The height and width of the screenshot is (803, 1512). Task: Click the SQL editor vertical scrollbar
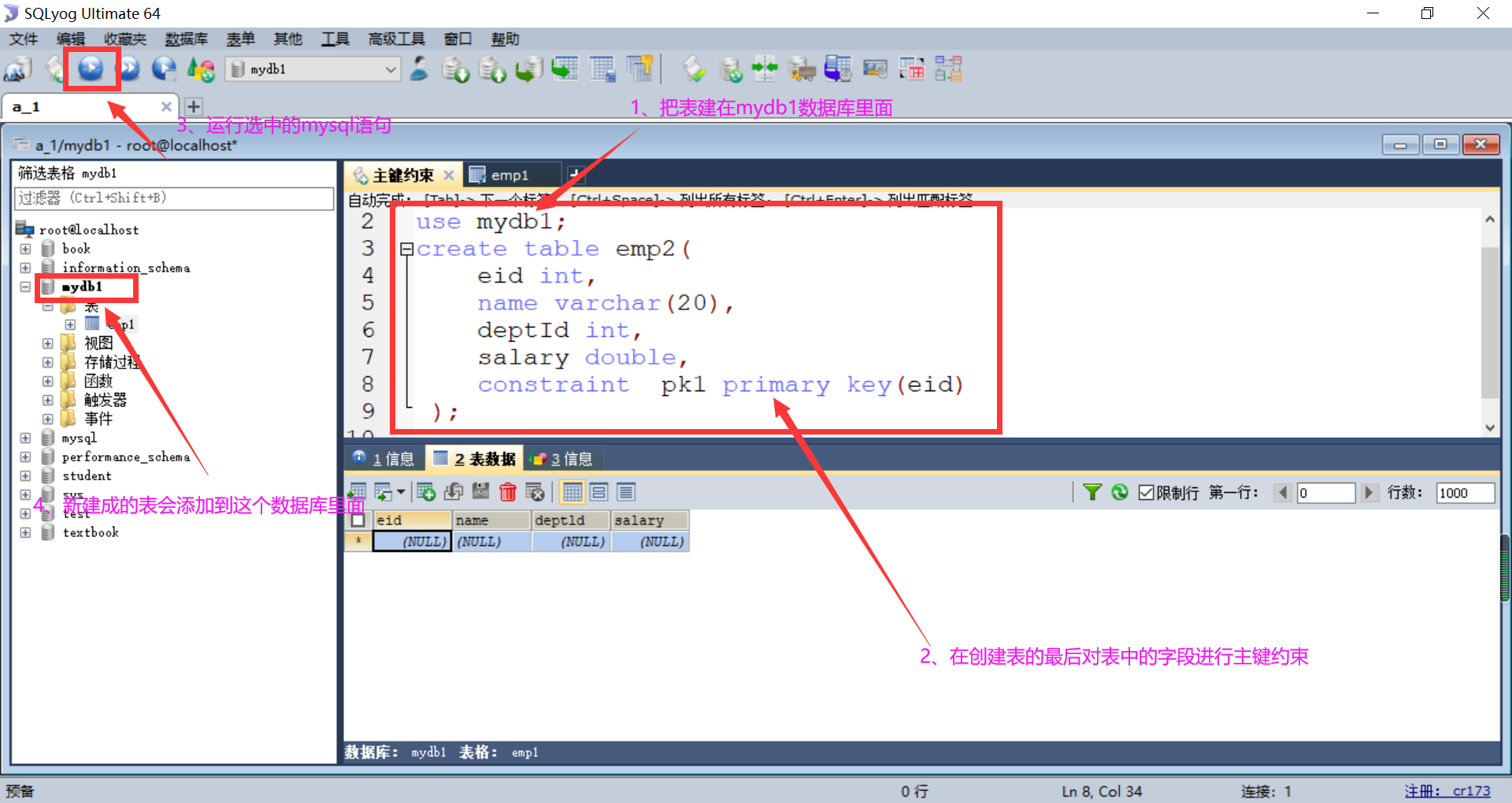(1489, 323)
